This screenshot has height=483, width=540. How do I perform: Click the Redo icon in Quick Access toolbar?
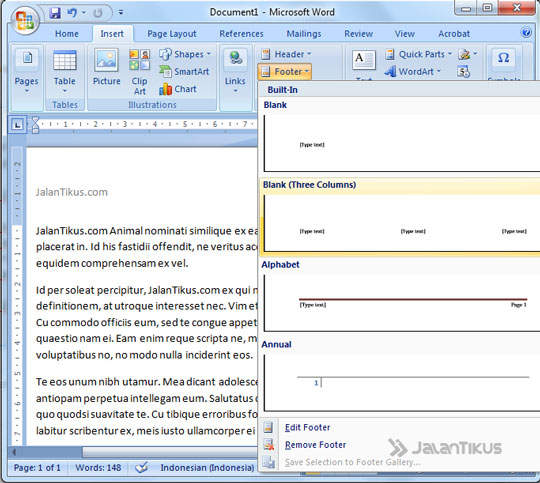pos(98,13)
